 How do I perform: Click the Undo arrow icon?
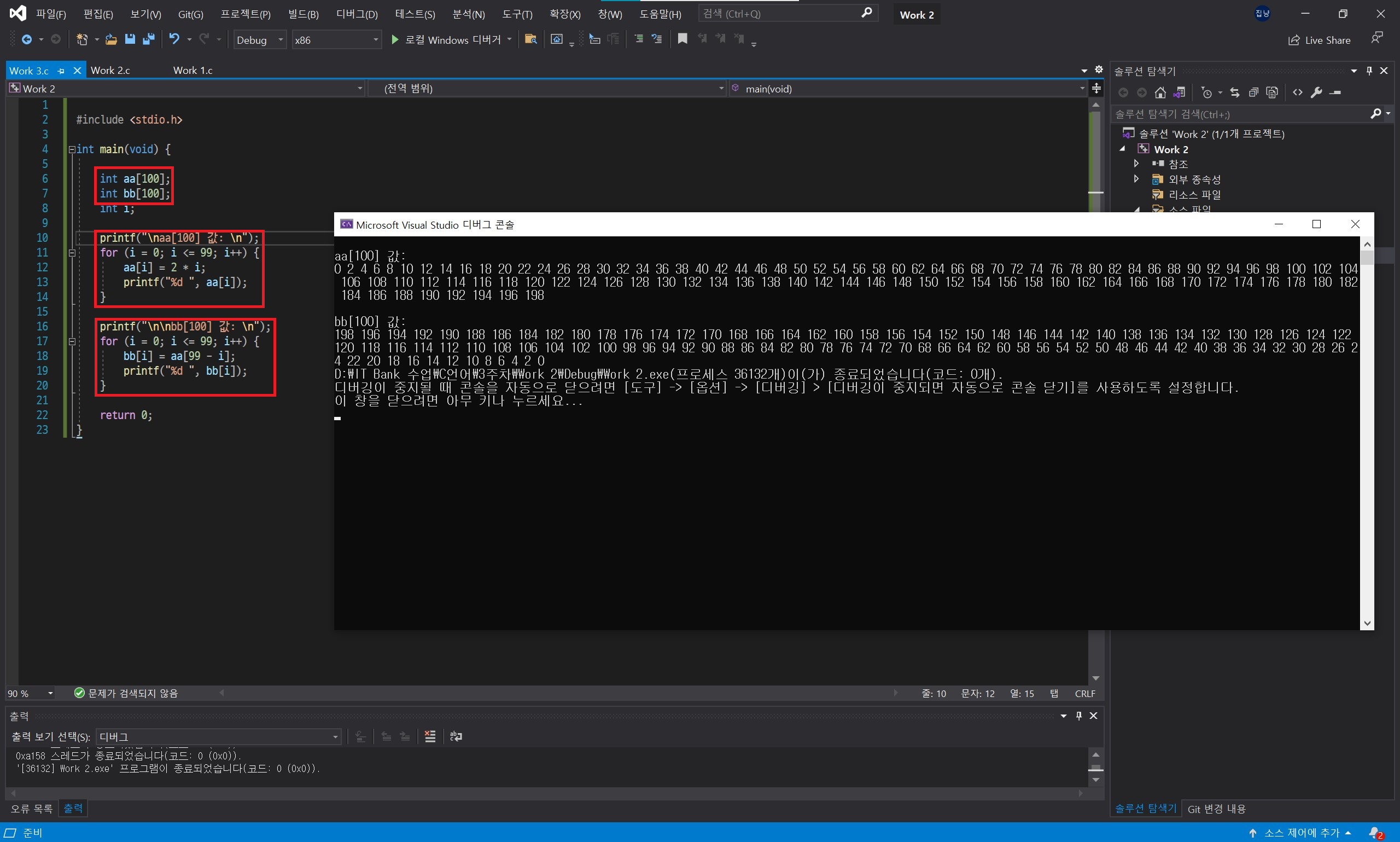(174, 39)
